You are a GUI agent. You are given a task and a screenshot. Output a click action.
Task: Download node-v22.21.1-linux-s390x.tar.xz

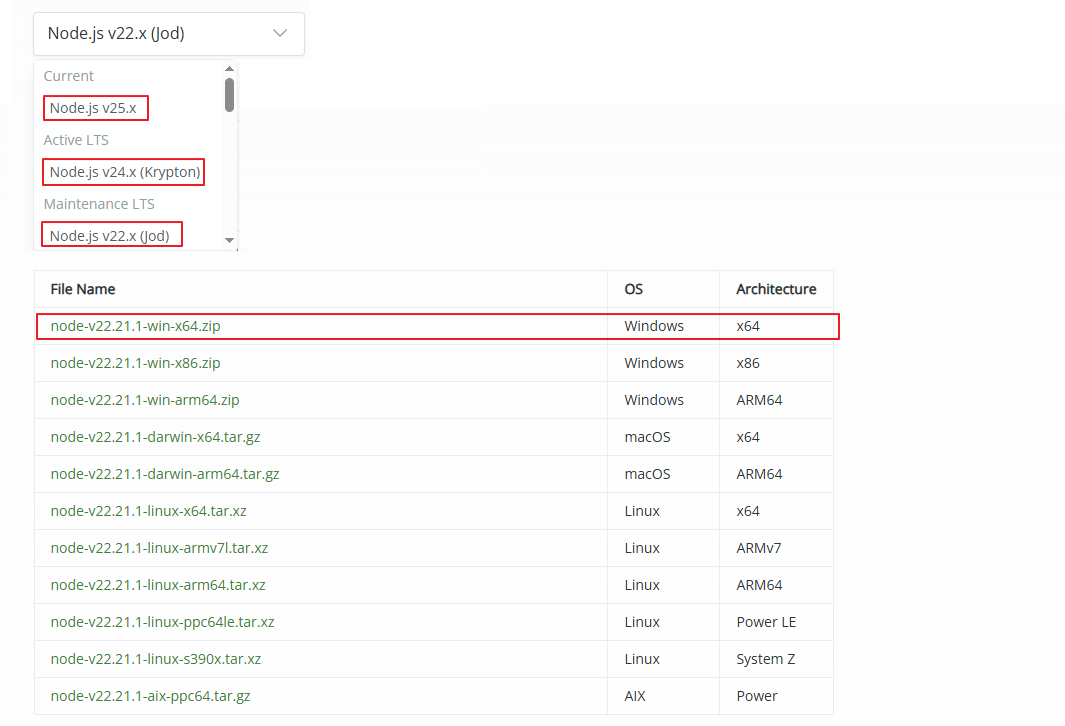pyautogui.click(x=156, y=659)
